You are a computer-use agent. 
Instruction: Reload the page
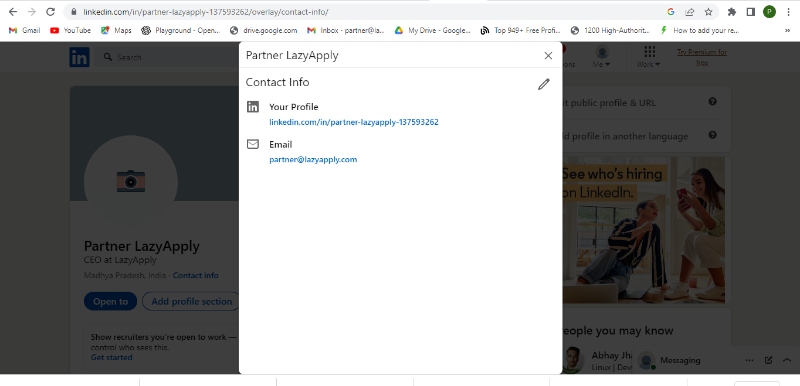point(50,11)
